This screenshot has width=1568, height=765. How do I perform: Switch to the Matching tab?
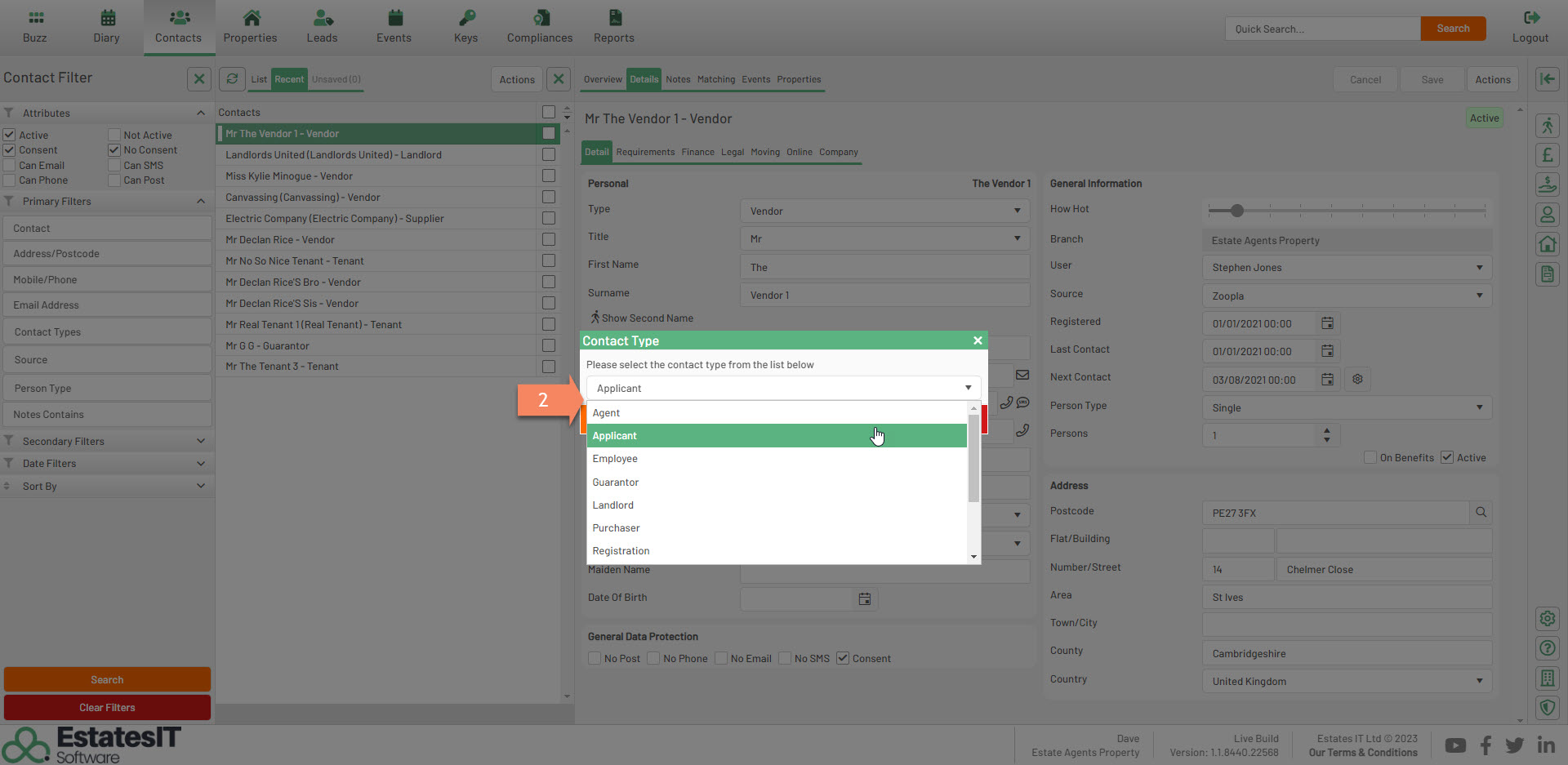[715, 79]
